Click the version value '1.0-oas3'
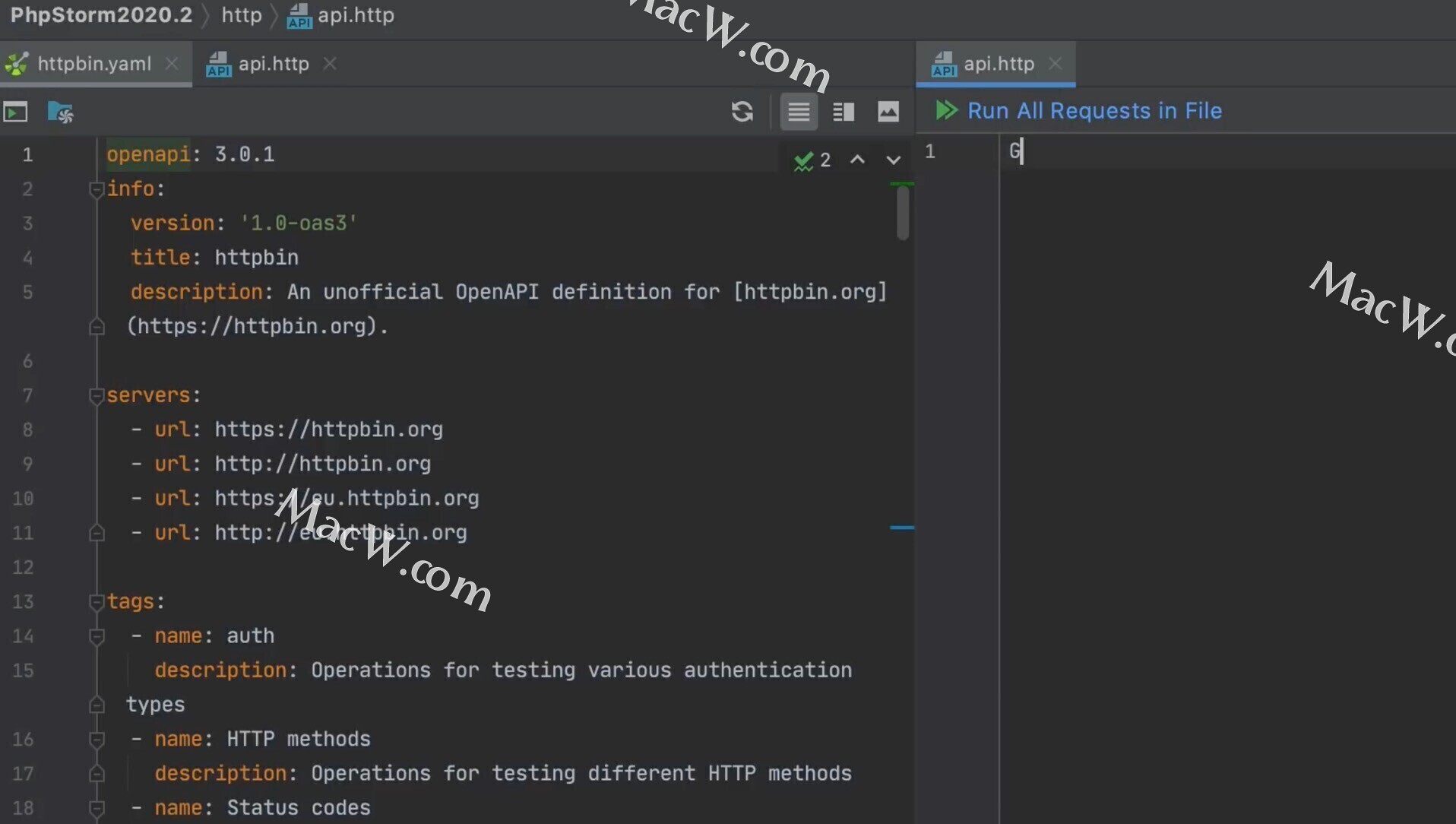 tap(298, 223)
